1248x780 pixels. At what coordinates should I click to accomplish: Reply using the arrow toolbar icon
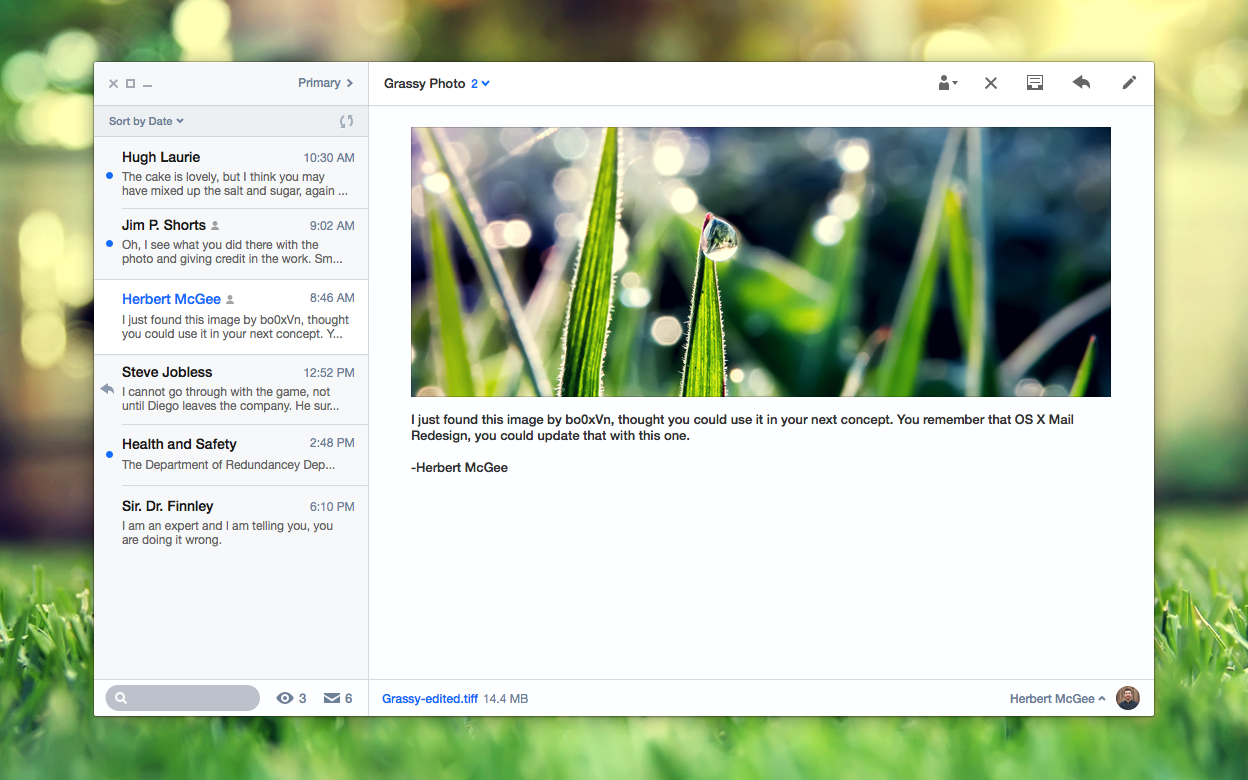[1081, 83]
